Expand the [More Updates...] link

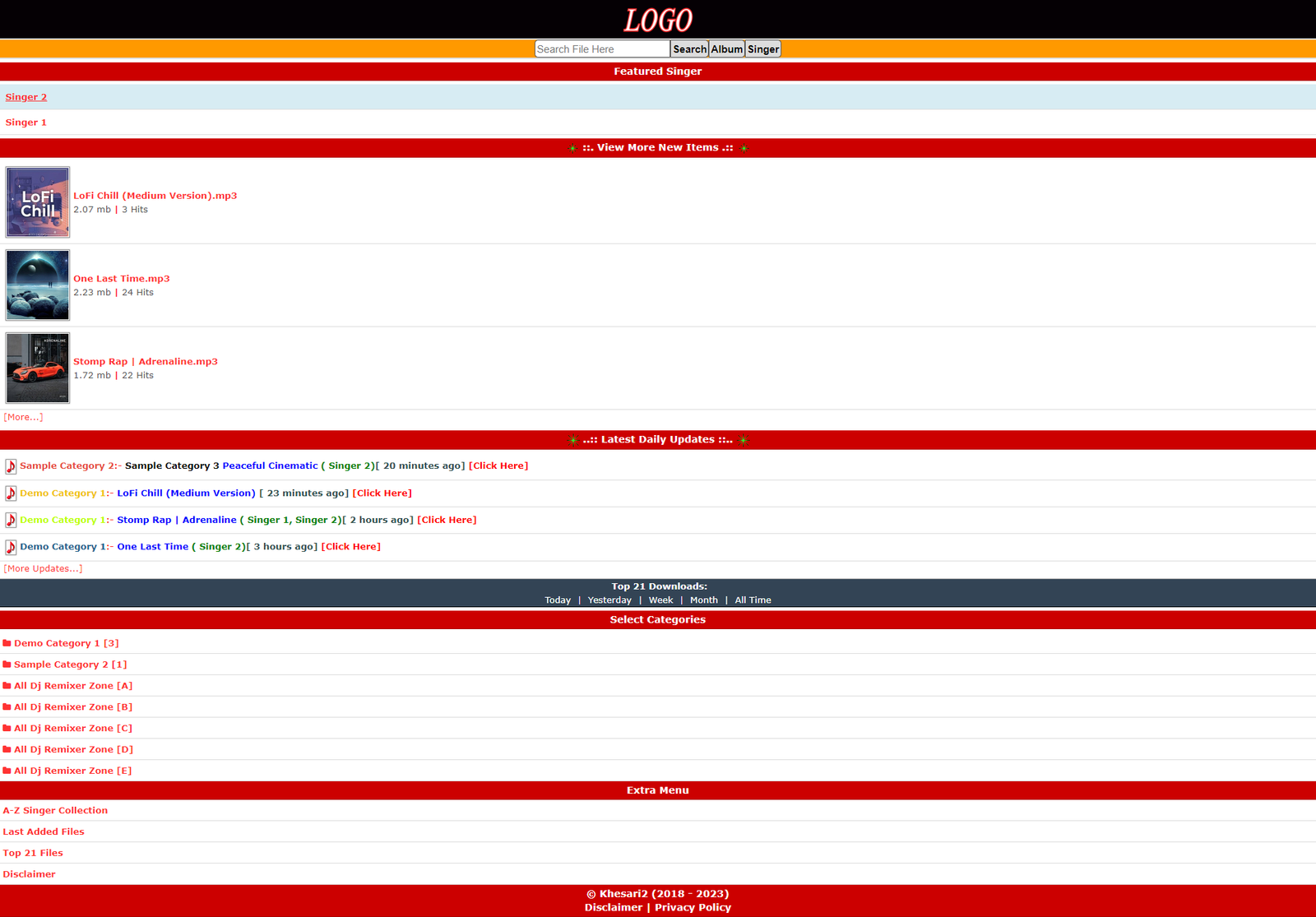43,568
